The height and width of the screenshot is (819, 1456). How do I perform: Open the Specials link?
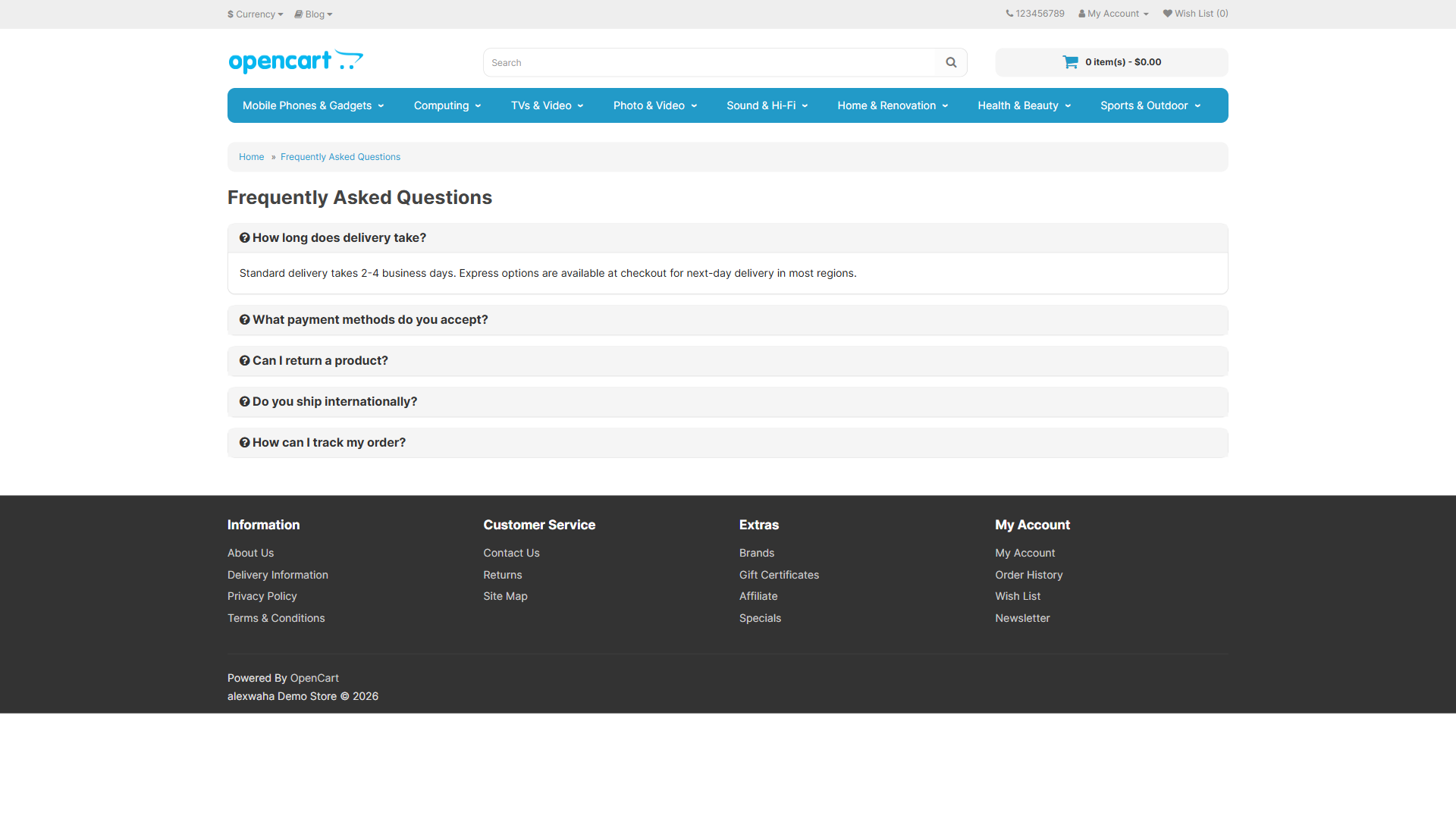click(x=760, y=618)
